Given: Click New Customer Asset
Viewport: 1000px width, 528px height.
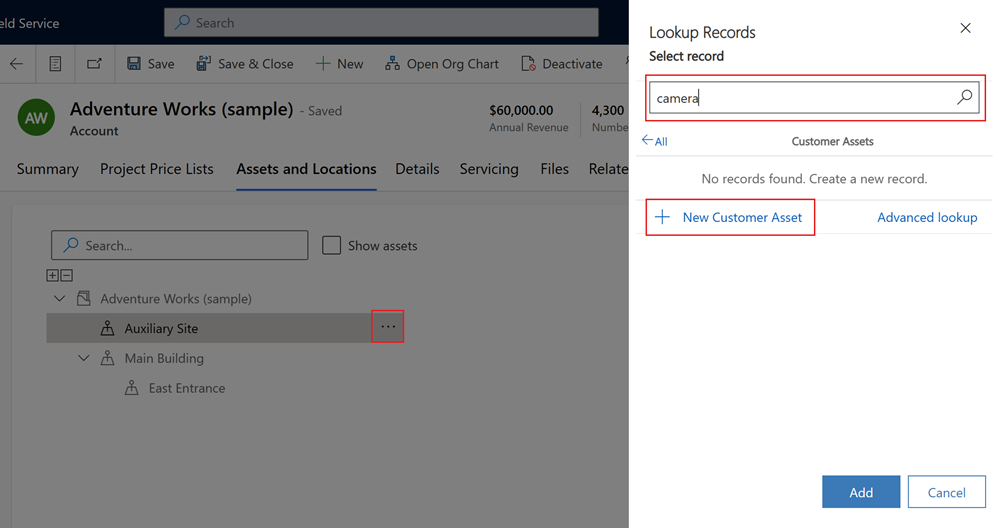Looking at the screenshot, I should [x=730, y=217].
